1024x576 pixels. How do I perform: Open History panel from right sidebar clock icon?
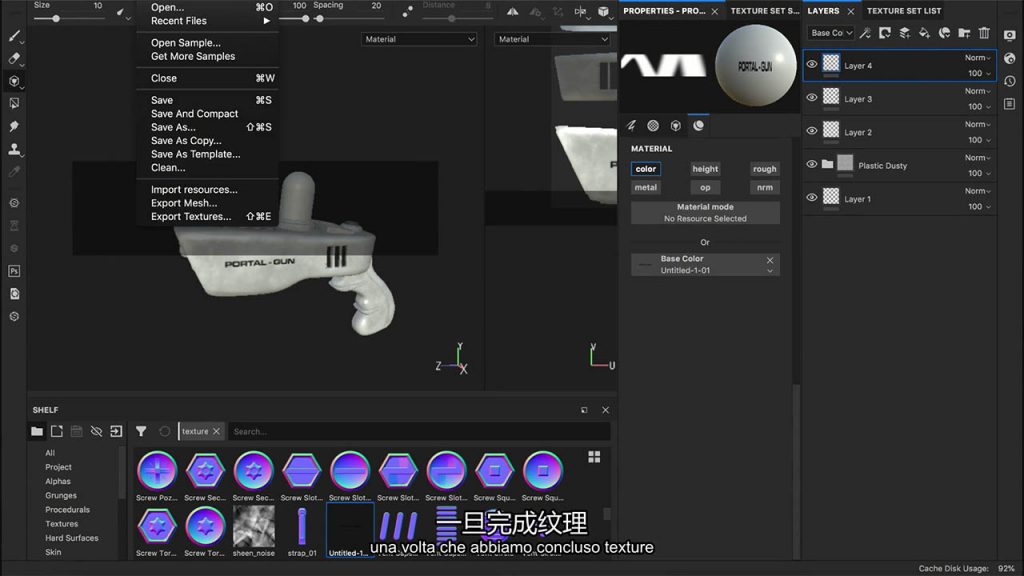(1010, 82)
